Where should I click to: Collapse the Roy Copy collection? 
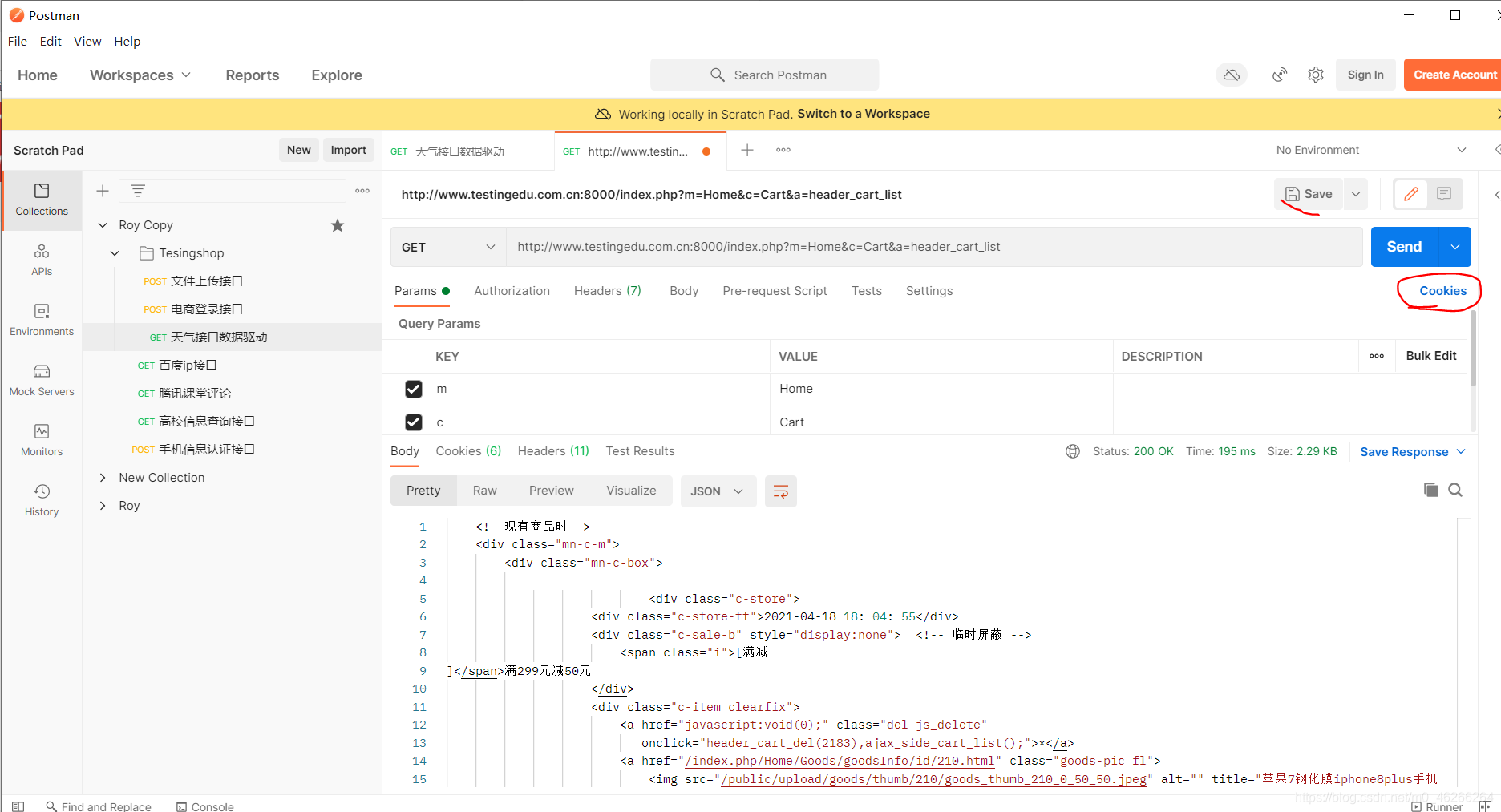click(x=103, y=225)
